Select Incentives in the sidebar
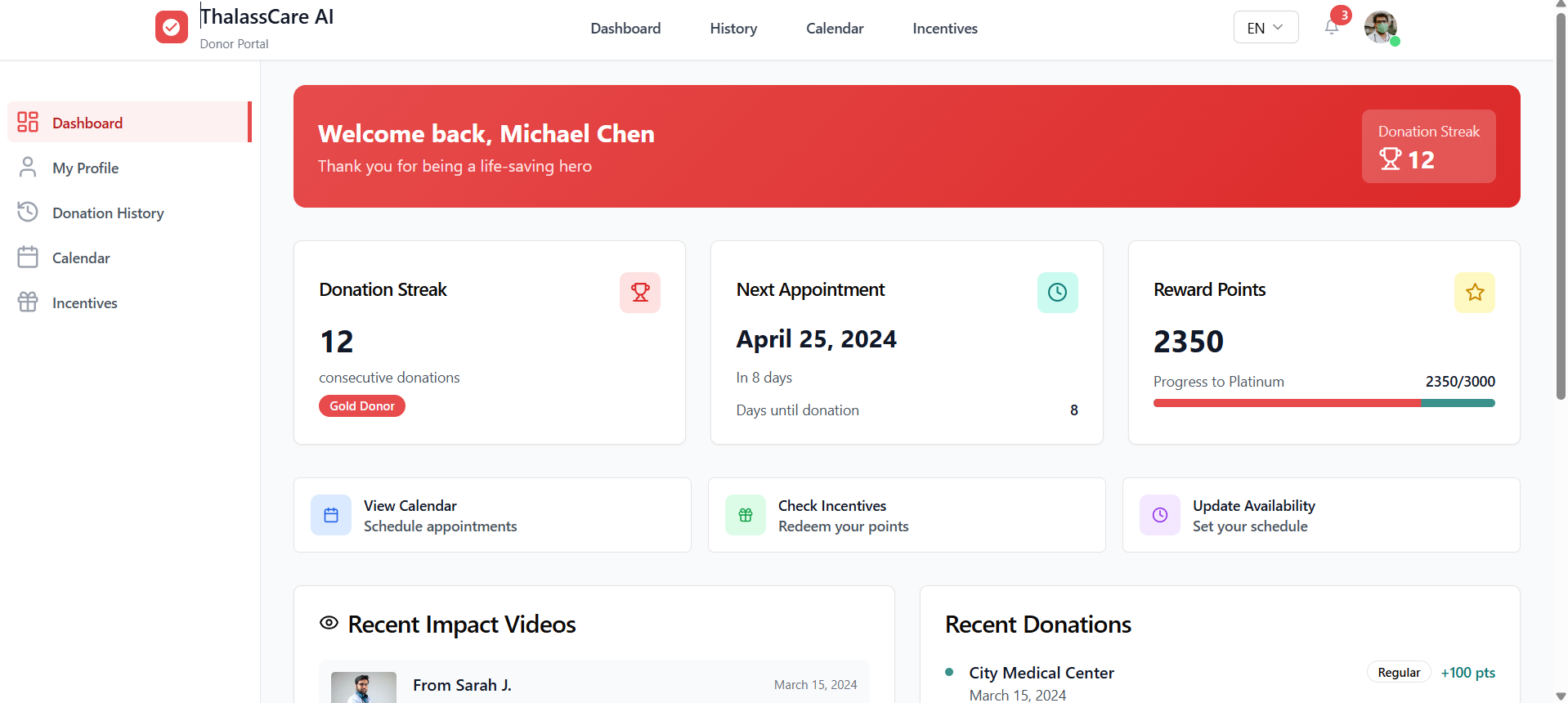The width and height of the screenshot is (1568, 703). (x=129, y=302)
